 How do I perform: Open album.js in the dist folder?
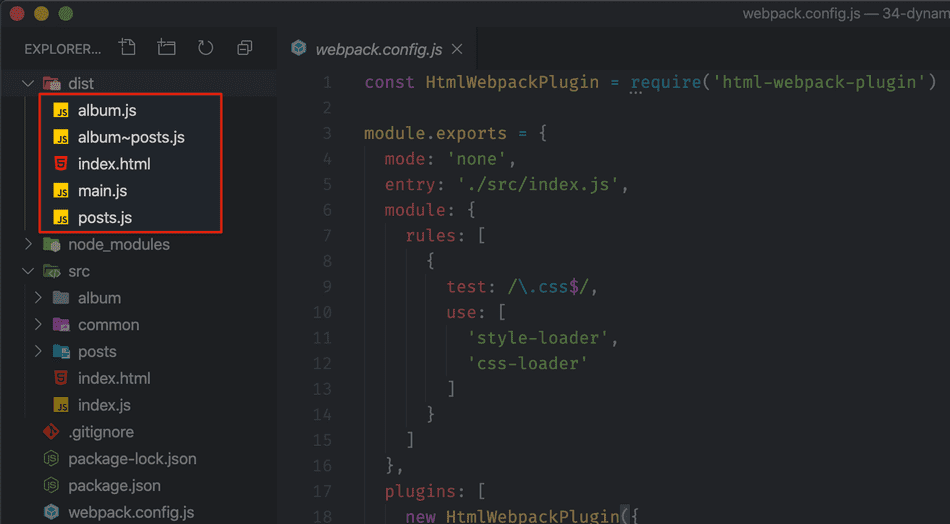[107, 111]
